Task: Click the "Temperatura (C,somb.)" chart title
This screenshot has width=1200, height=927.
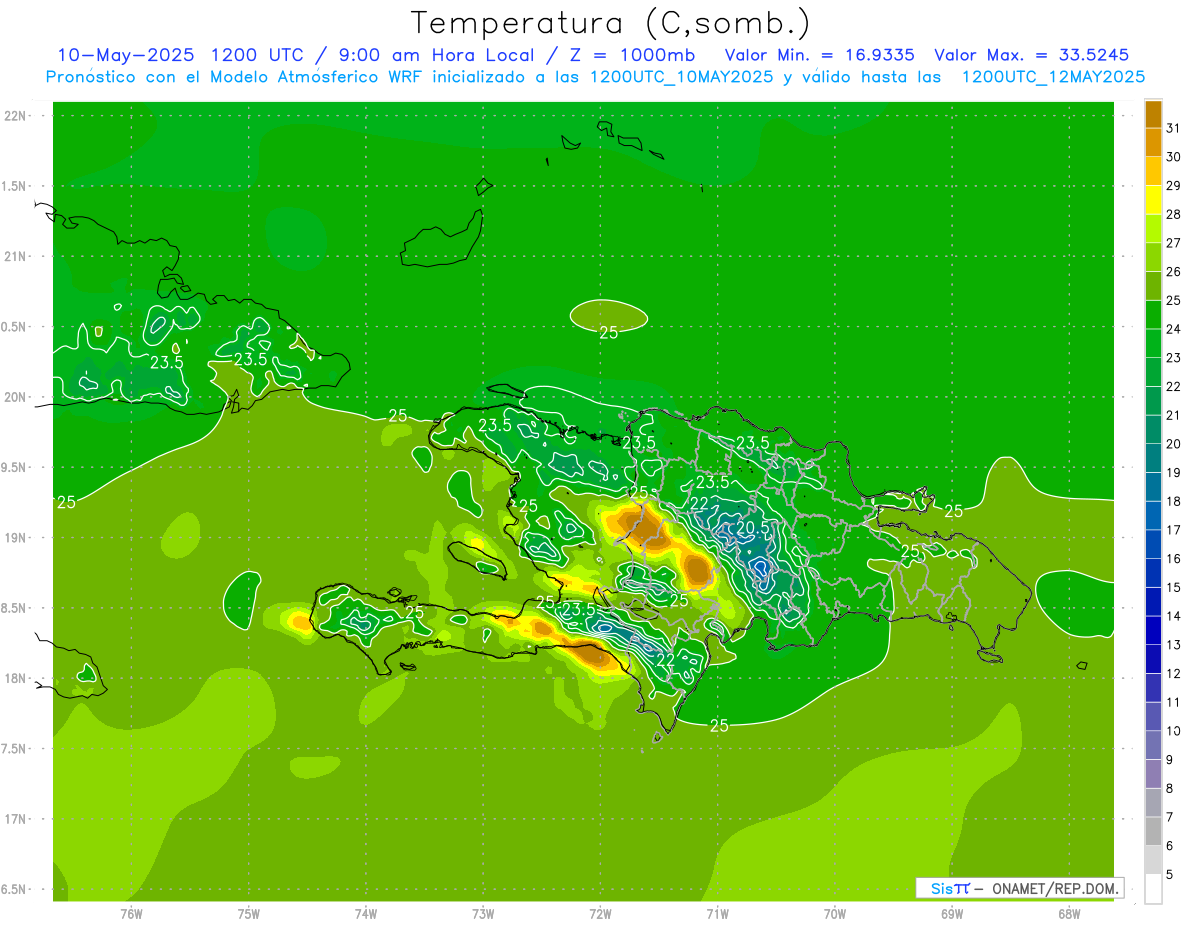Action: (x=611, y=23)
